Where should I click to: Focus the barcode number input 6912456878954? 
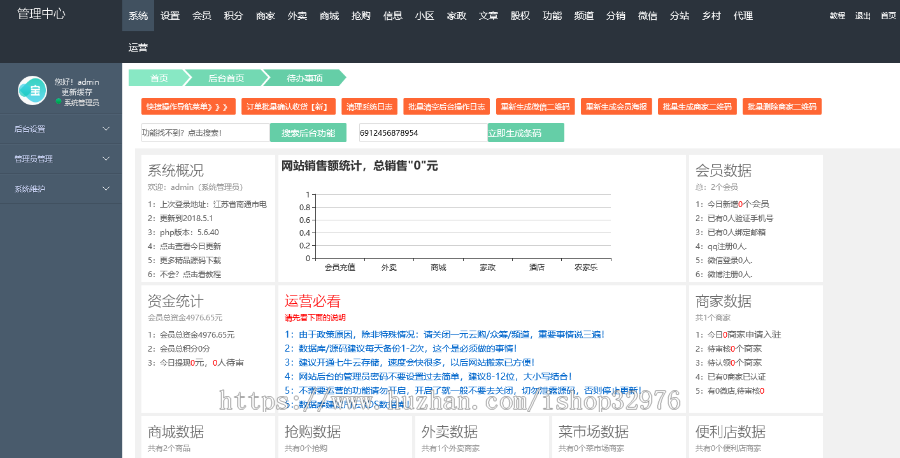point(424,133)
